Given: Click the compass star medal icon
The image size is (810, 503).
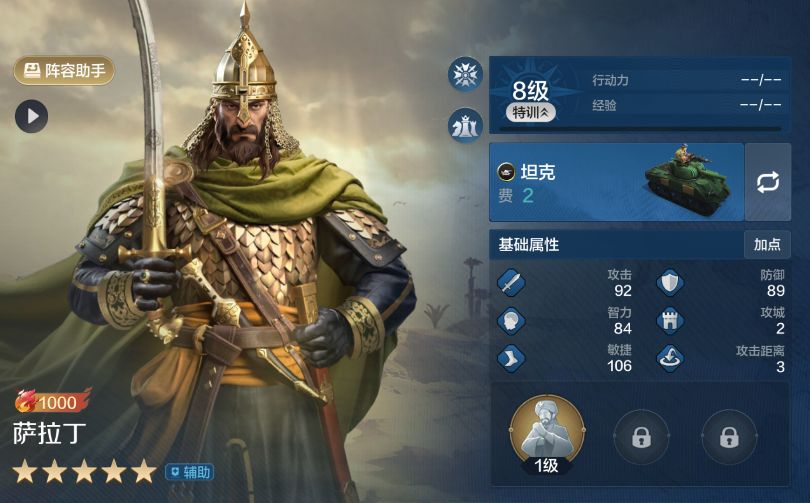Looking at the screenshot, I should (465, 75).
